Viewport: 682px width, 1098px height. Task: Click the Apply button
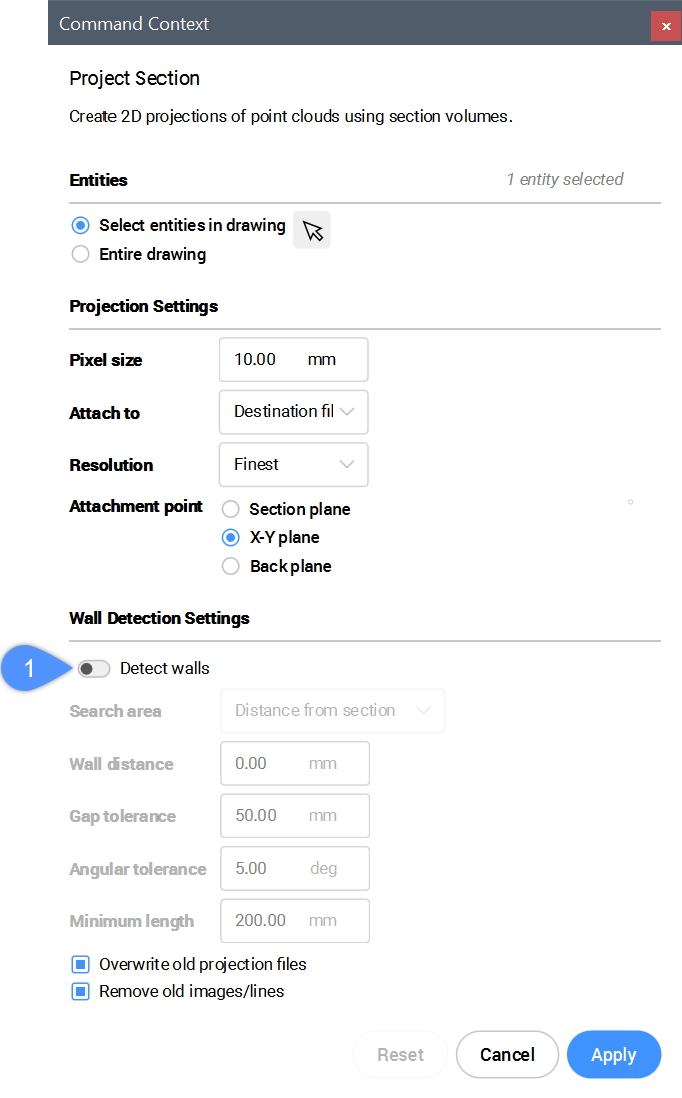[x=613, y=1055]
